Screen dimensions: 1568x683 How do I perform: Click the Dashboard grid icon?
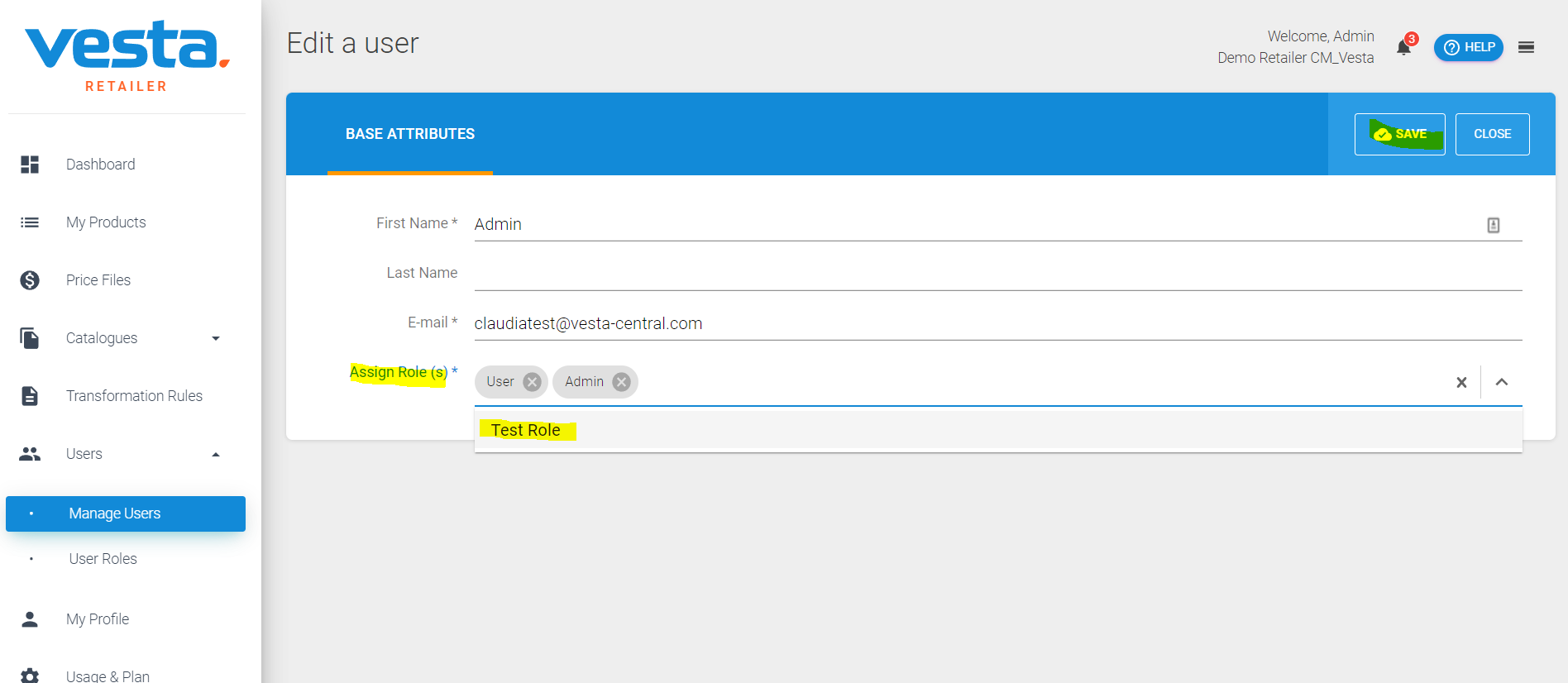[x=30, y=165]
